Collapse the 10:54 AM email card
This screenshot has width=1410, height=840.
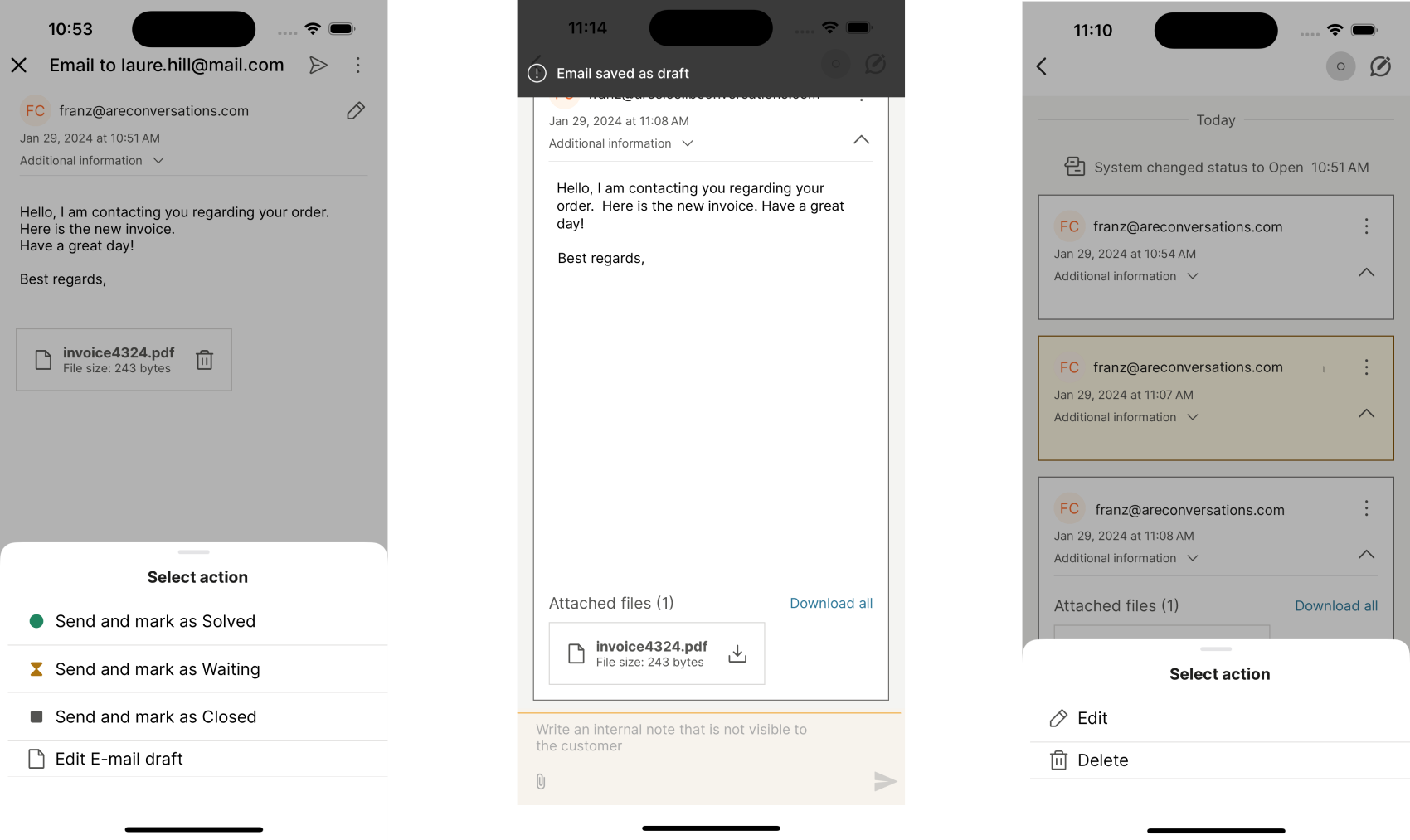(1366, 272)
